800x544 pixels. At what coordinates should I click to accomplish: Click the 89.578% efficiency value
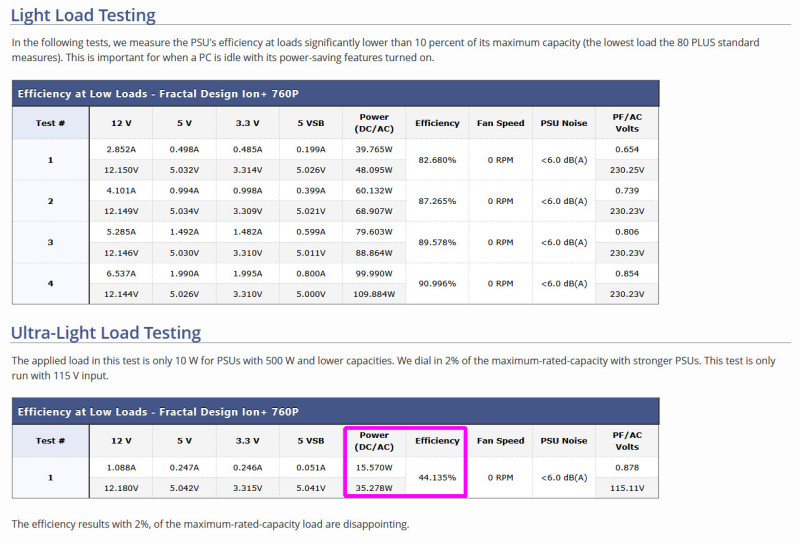pyautogui.click(x=437, y=242)
